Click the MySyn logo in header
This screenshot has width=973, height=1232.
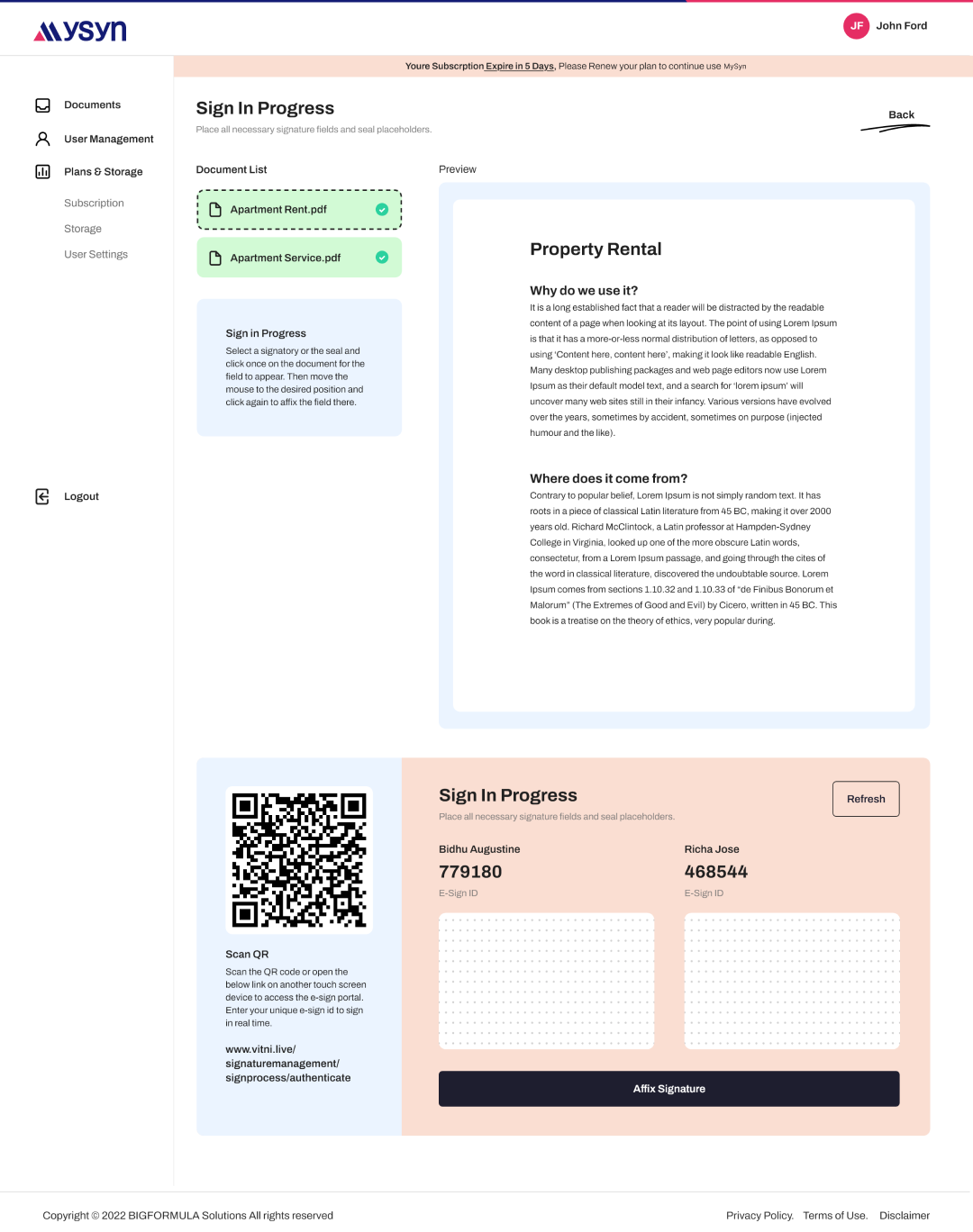point(80,31)
